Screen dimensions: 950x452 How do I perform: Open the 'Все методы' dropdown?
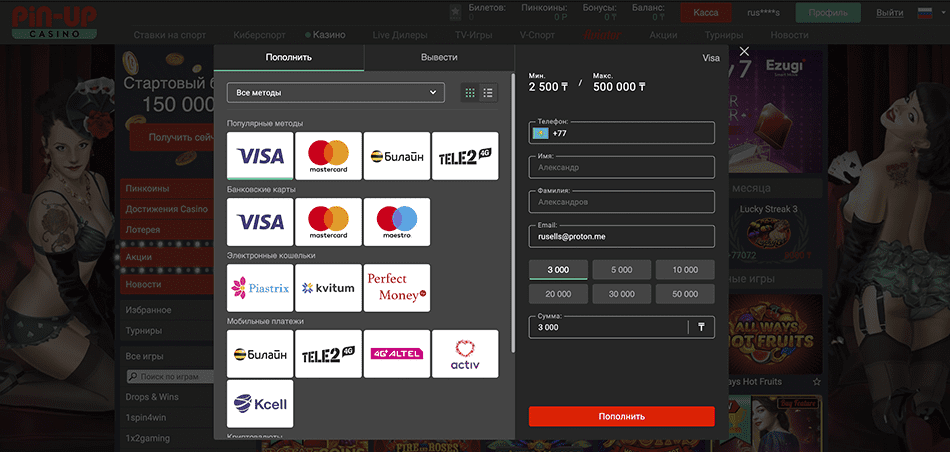point(336,93)
